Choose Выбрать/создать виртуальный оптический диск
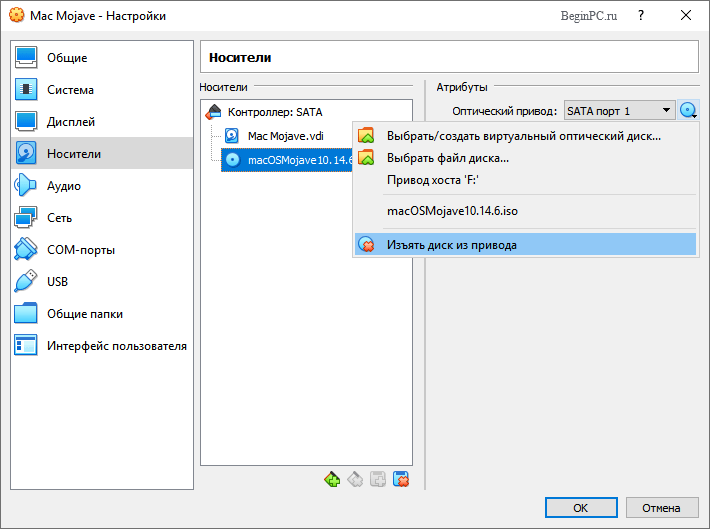The height and width of the screenshot is (529, 710). point(525,136)
